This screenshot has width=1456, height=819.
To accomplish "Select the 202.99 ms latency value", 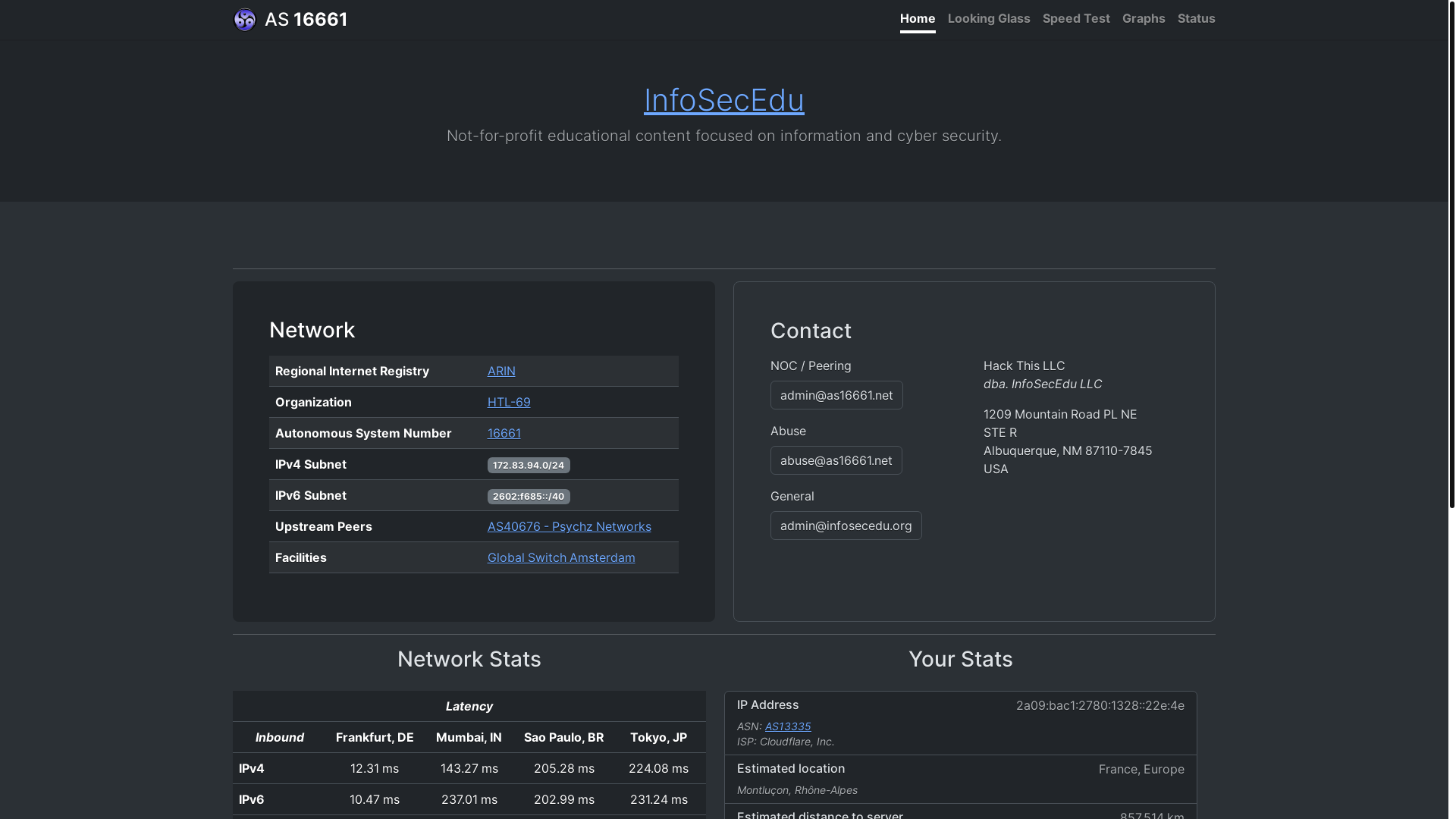I will (564, 799).
